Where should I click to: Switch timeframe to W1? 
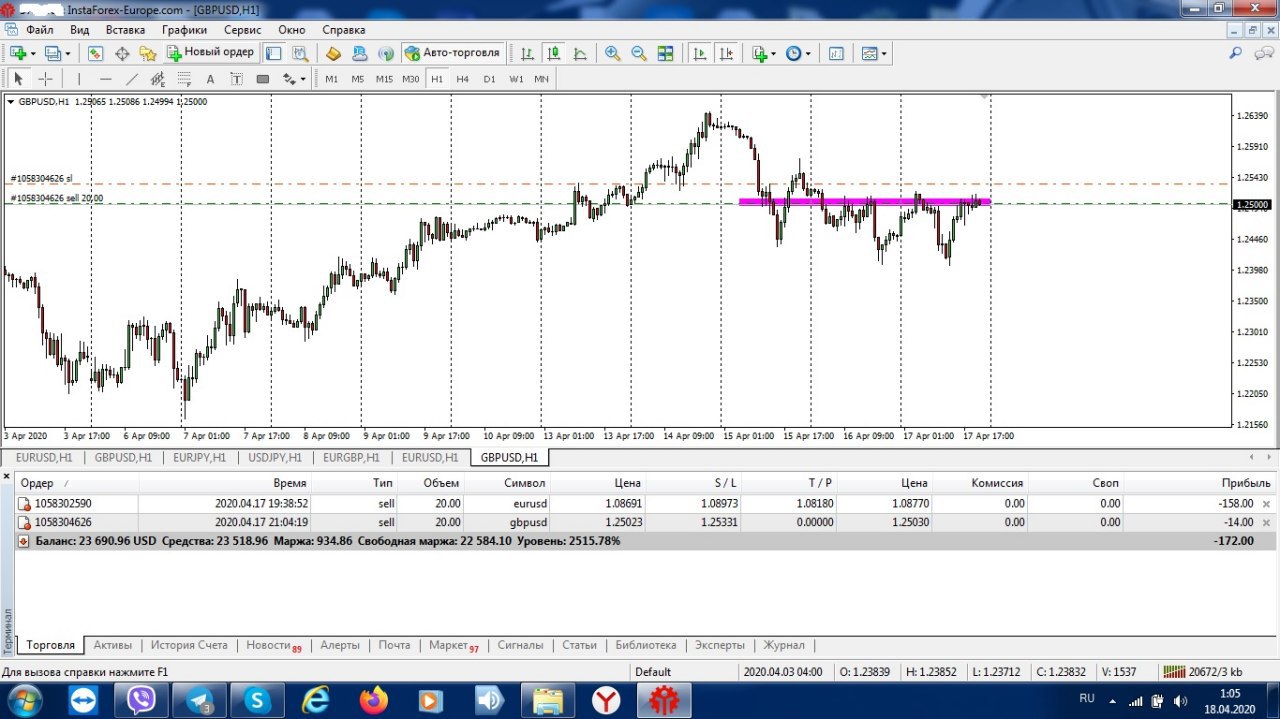(x=516, y=79)
